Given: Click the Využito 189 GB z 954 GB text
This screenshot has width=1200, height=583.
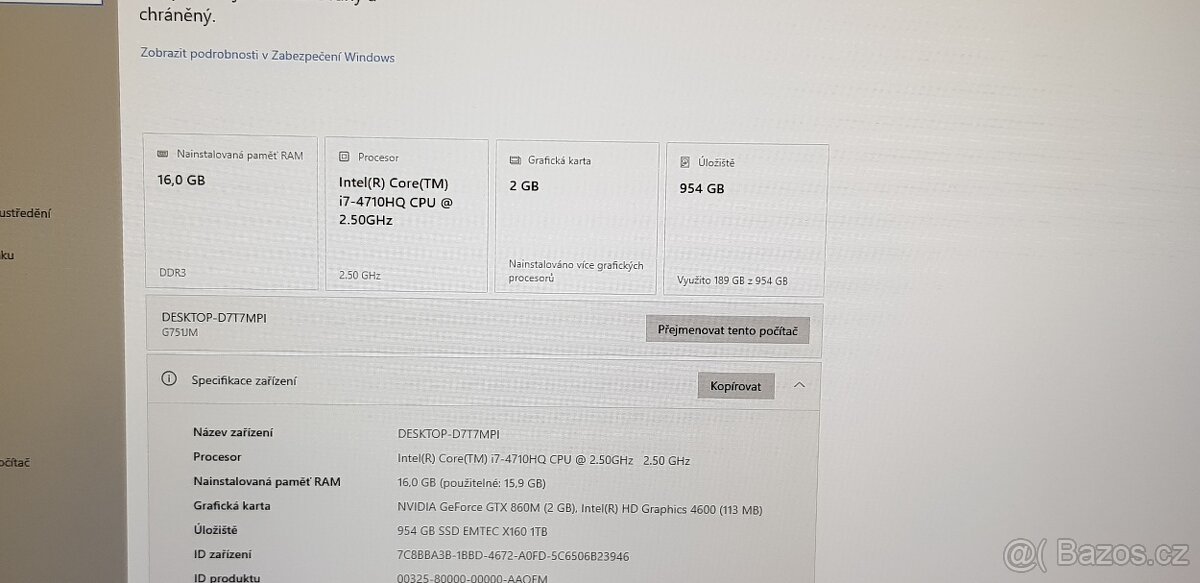Looking at the screenshot, I should [732, 281].
